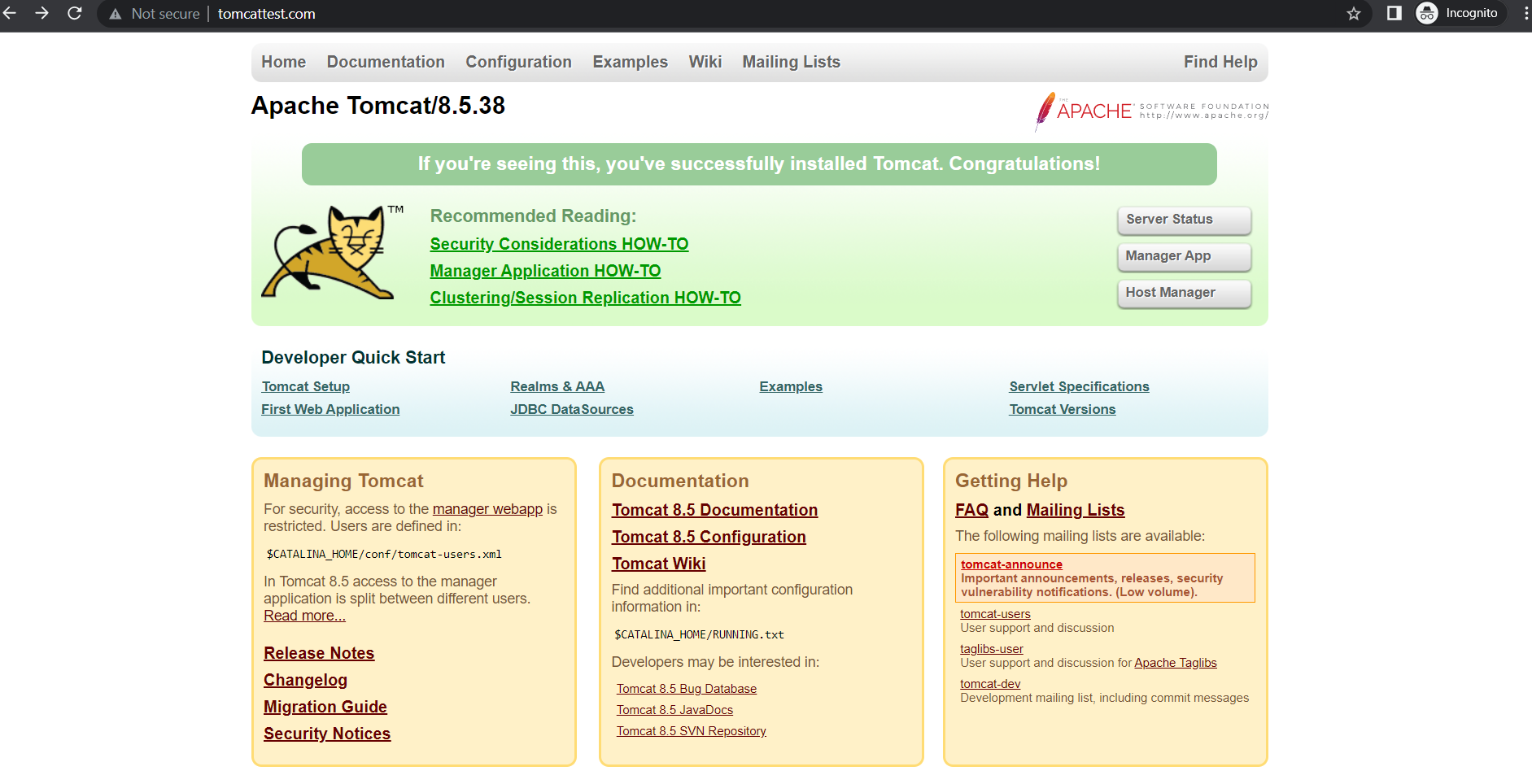This screenshot has height=784, width=1532.
Task: Open the tomcat-announce mailing list link
Action: click(x=1011, y=564)
